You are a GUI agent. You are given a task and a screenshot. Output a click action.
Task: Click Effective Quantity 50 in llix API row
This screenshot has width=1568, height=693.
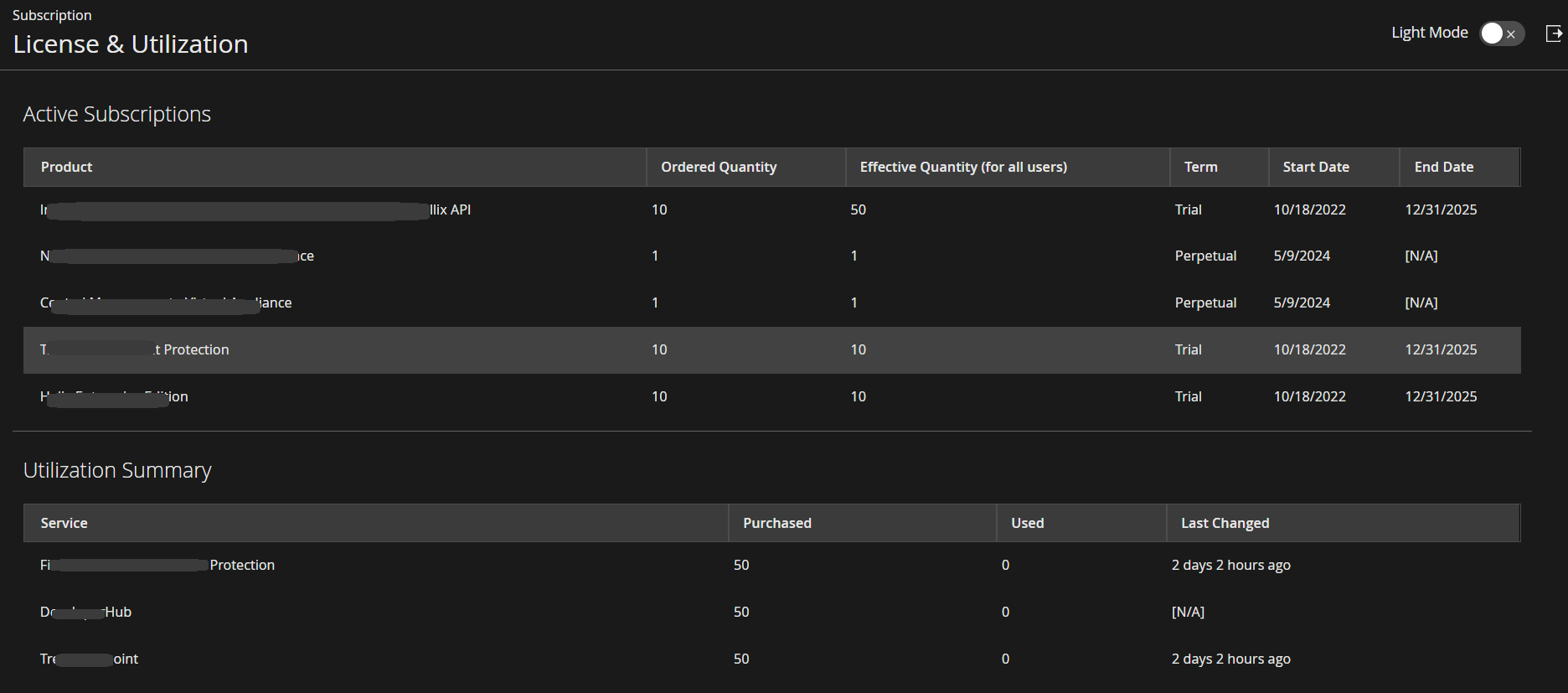tap(859, 209)
